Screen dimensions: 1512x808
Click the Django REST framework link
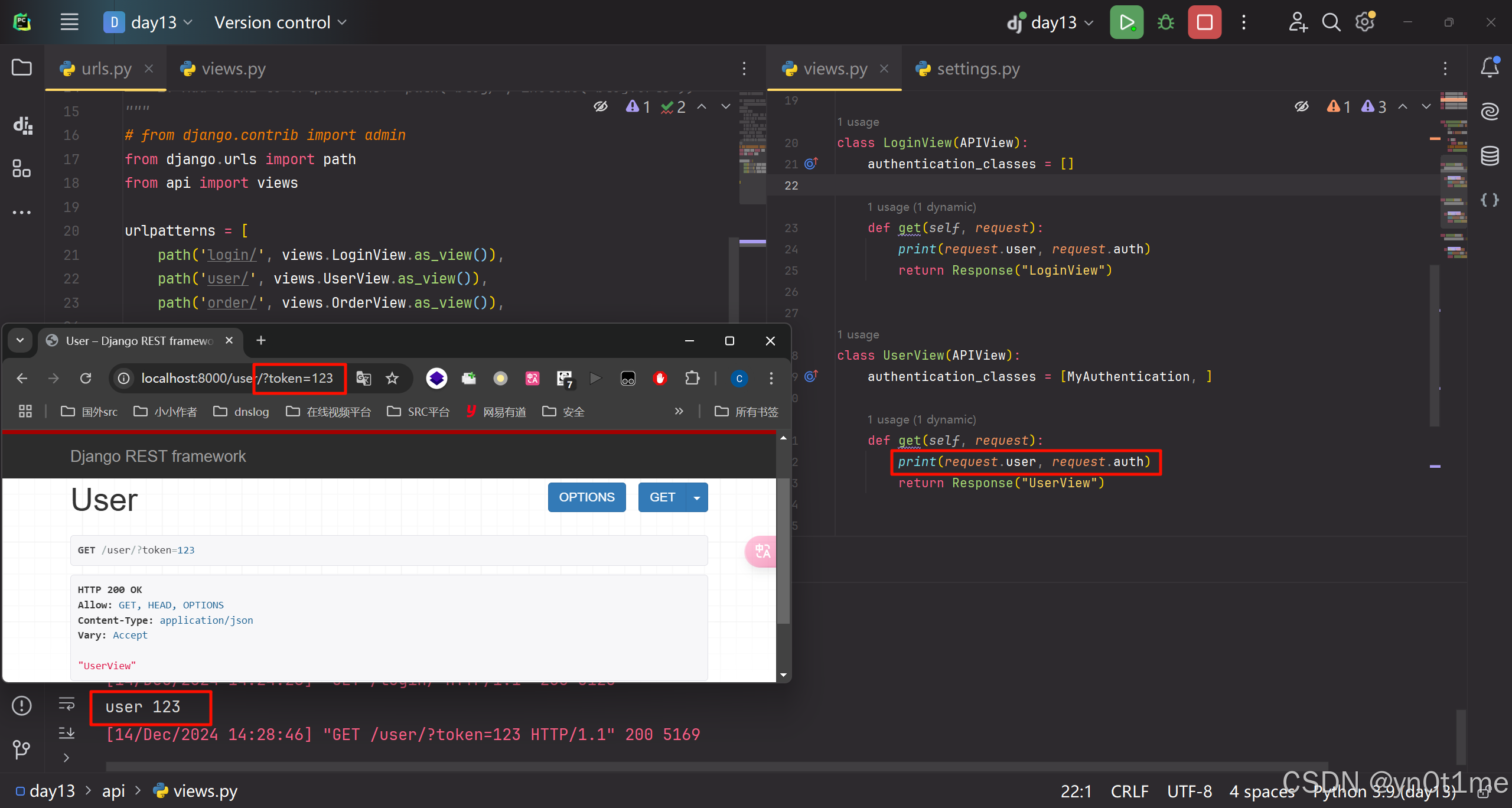click(x=158, y=456)
